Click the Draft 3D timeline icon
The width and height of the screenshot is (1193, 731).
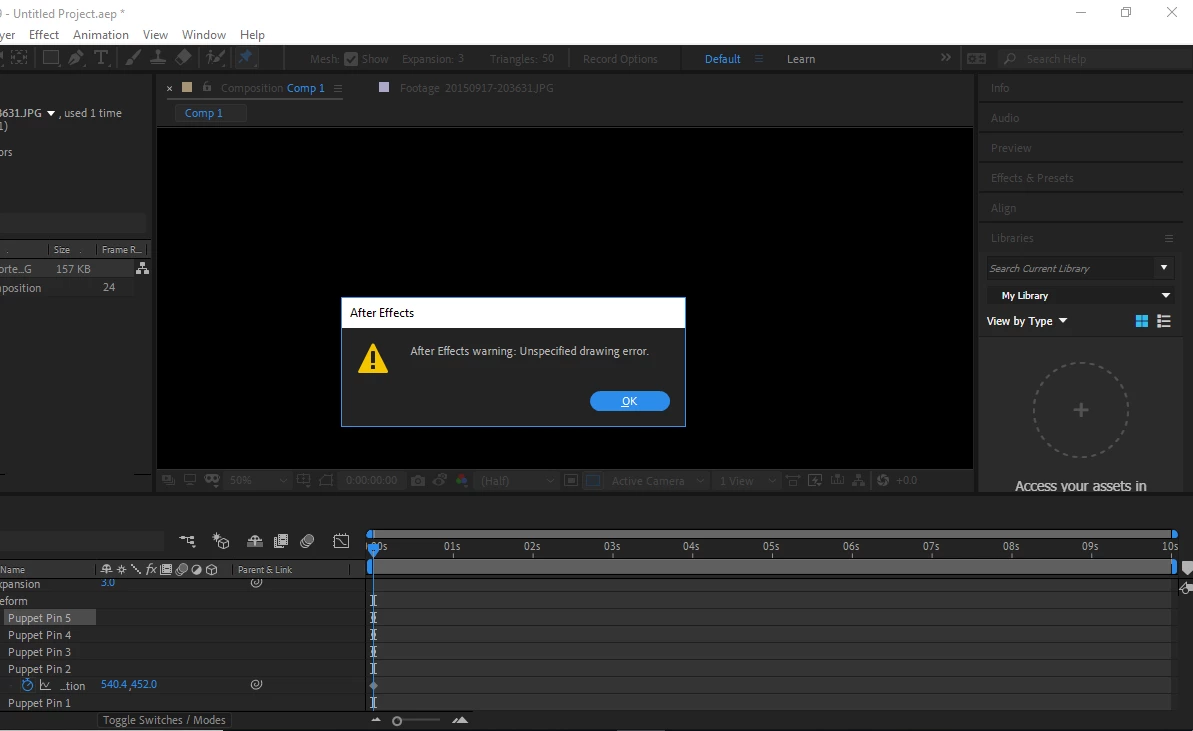[x=221, y=541]
